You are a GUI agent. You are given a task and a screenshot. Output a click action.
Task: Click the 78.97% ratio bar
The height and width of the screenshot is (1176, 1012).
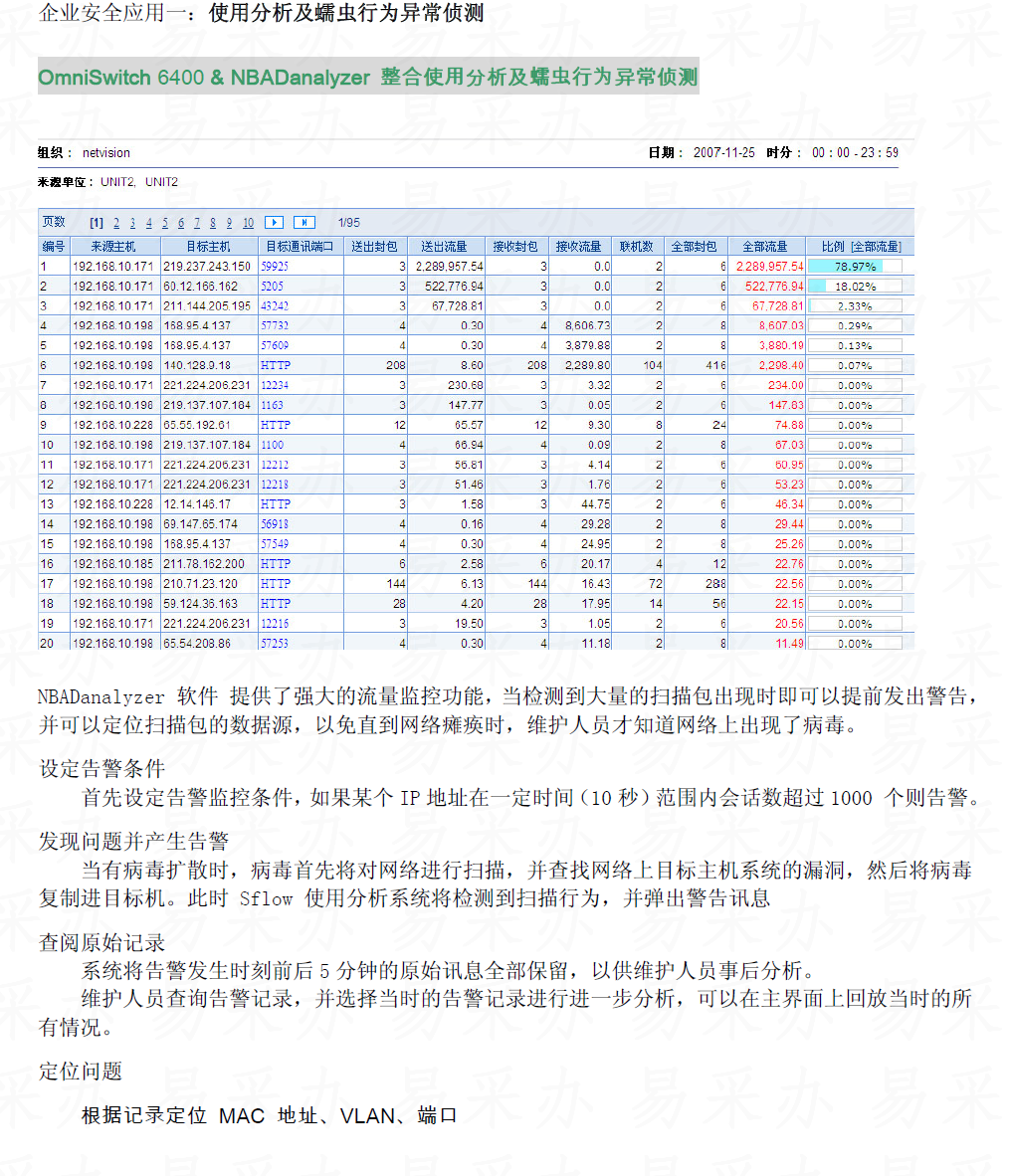coord(855,267)
